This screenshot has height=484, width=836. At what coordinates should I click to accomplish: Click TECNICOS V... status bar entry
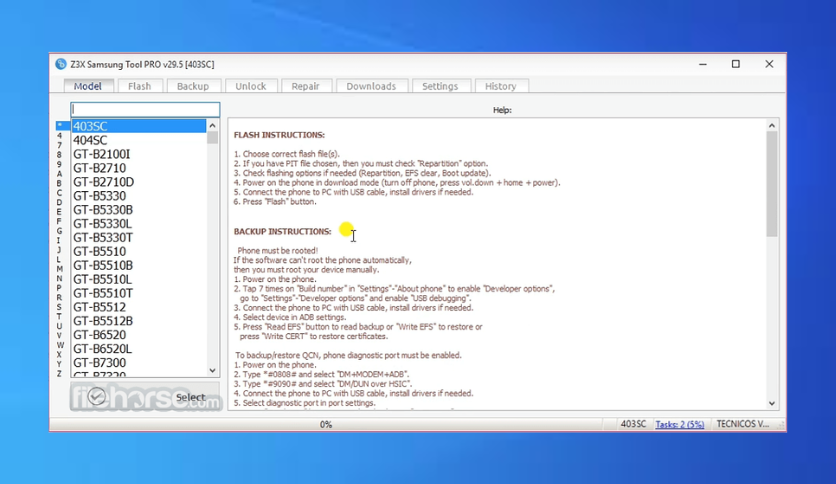tap(743, 424)
